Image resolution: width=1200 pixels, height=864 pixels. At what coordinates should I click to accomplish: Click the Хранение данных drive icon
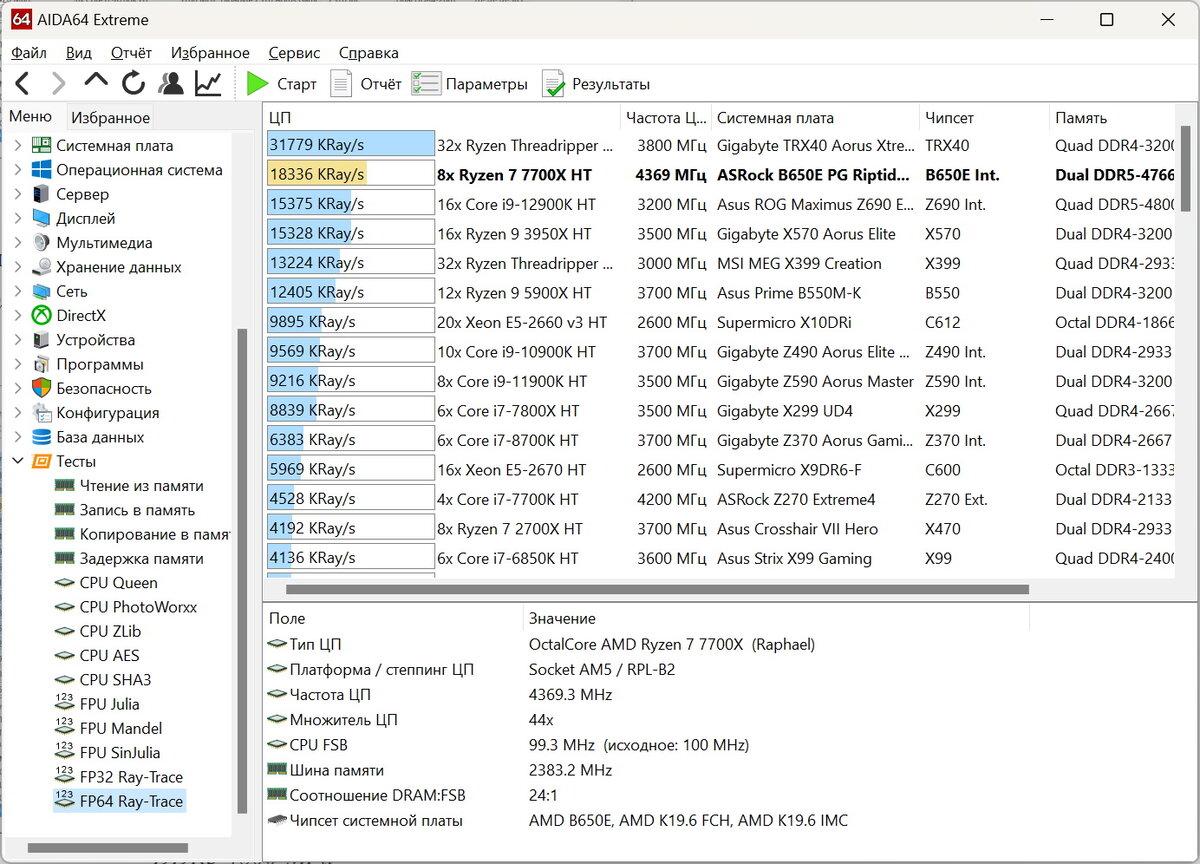(x=41, y=267)
